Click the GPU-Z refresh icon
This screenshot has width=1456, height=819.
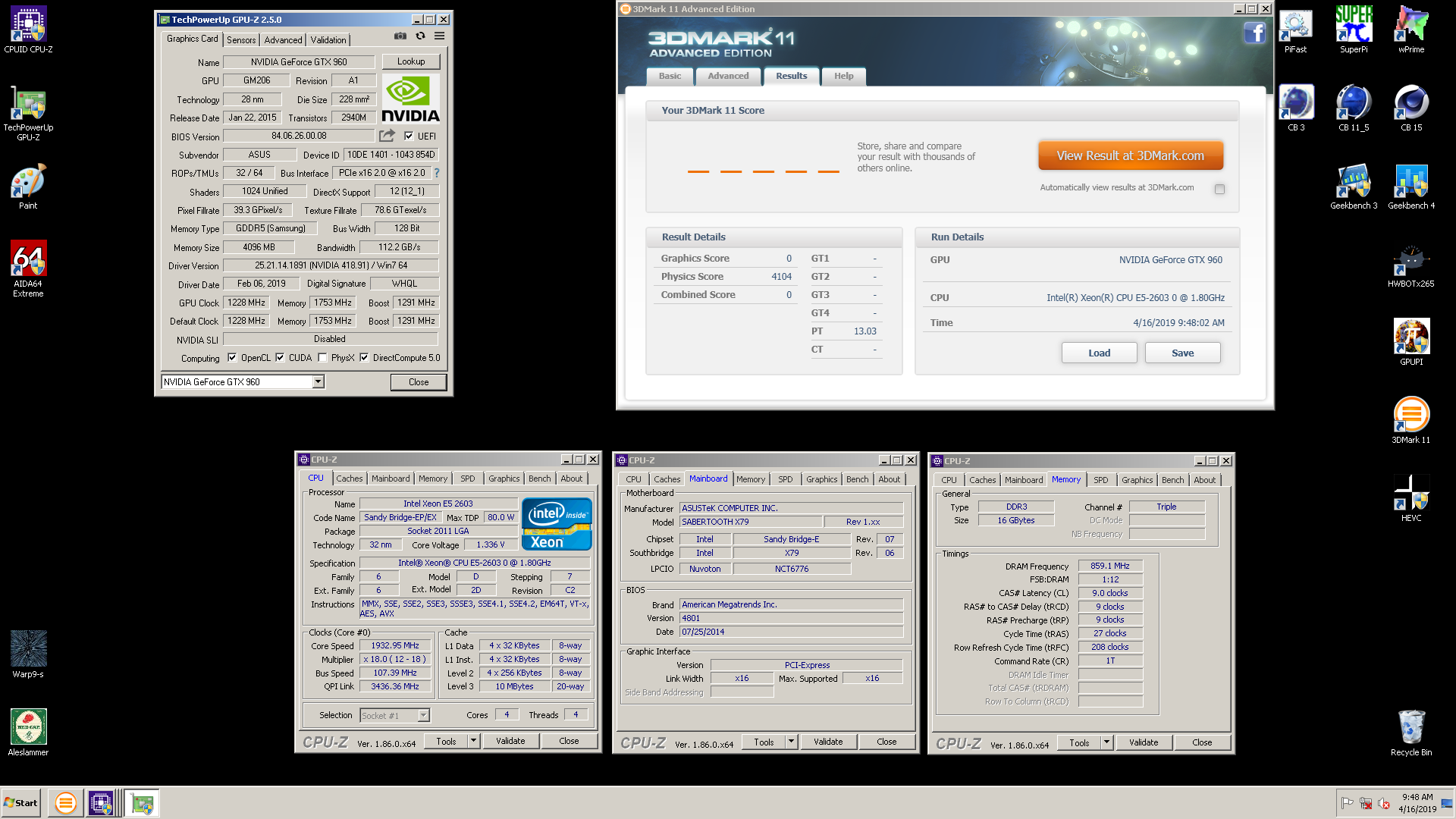420,36
